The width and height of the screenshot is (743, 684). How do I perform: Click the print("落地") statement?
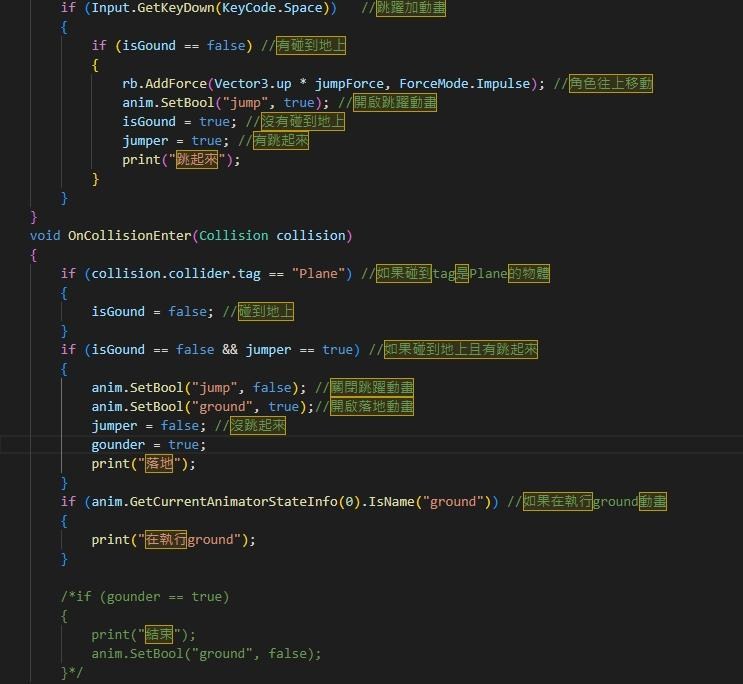point(144,464)
